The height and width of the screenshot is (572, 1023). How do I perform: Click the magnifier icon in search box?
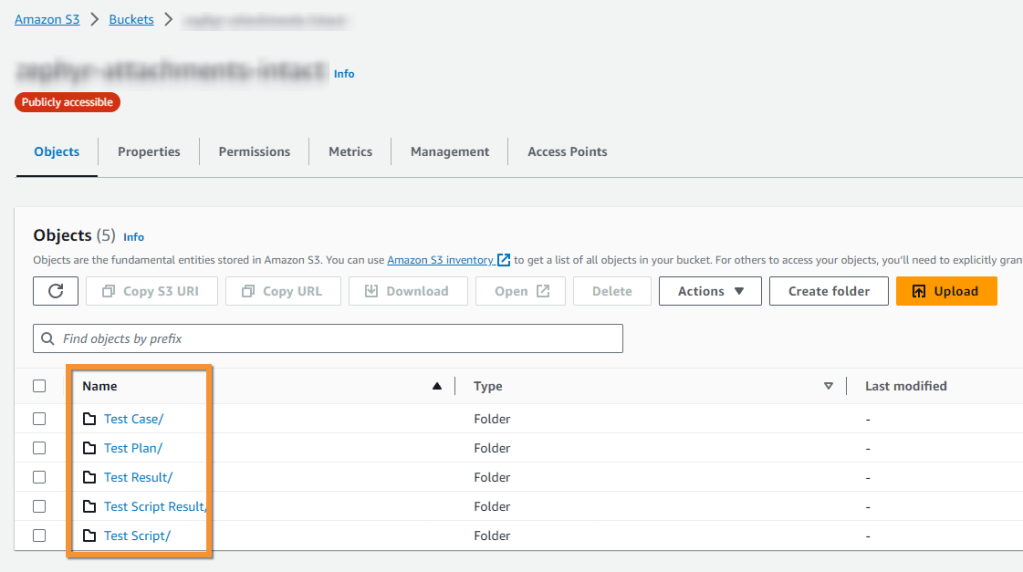click(48, 339)
